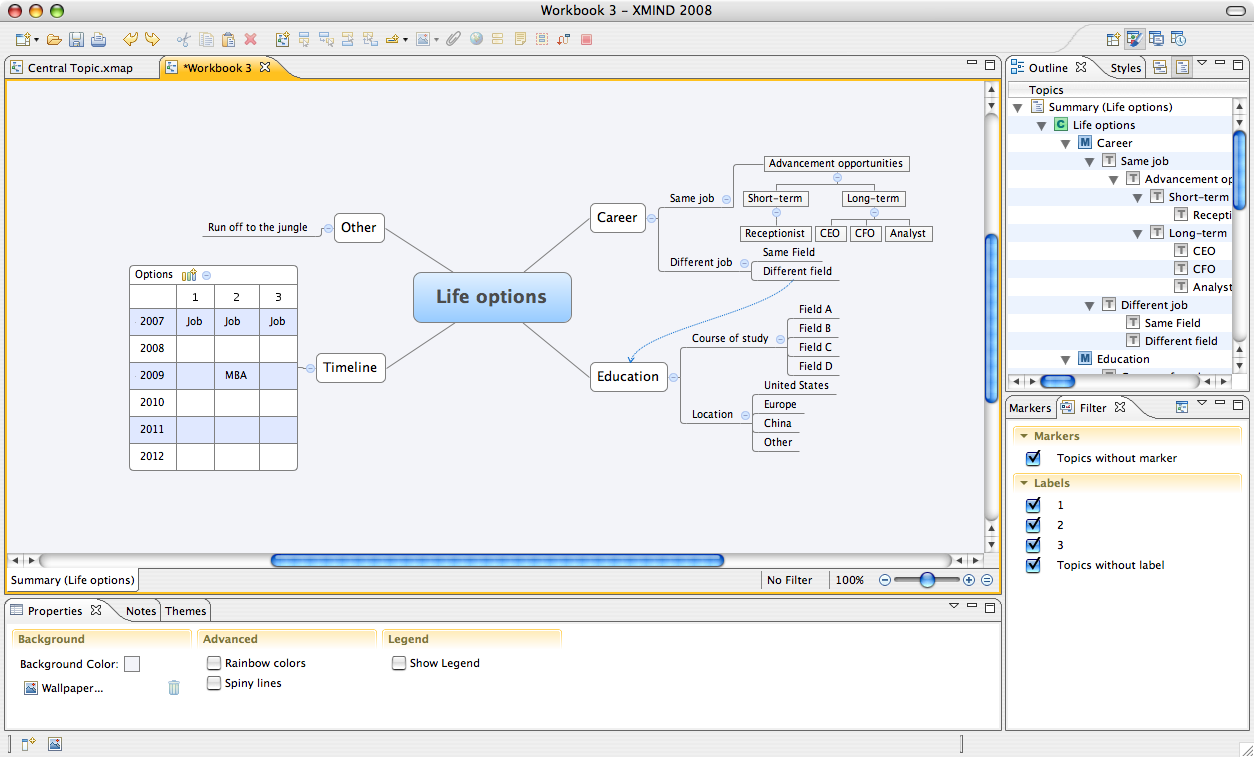
Task: Select the Summary (Life options) sheet tab
Action: pos(72,580)
